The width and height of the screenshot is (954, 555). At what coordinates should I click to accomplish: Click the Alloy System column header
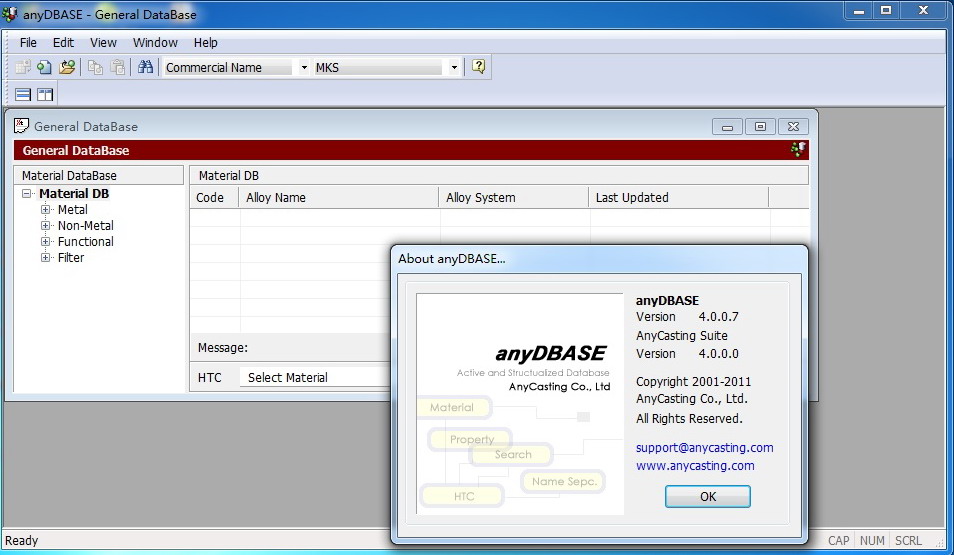click(x=514, y=197)
